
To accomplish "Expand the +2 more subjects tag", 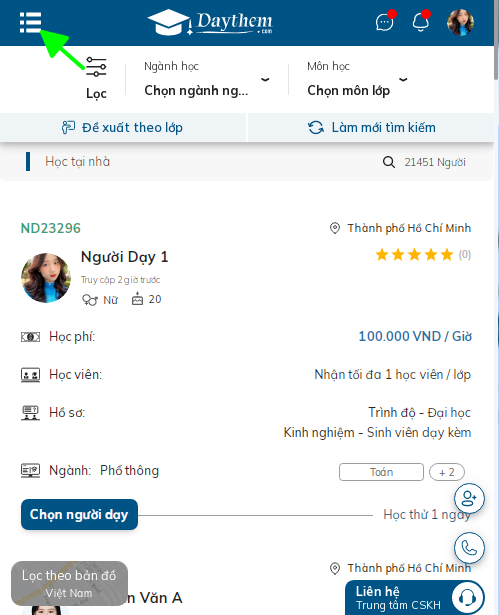I will click(447, 472).
